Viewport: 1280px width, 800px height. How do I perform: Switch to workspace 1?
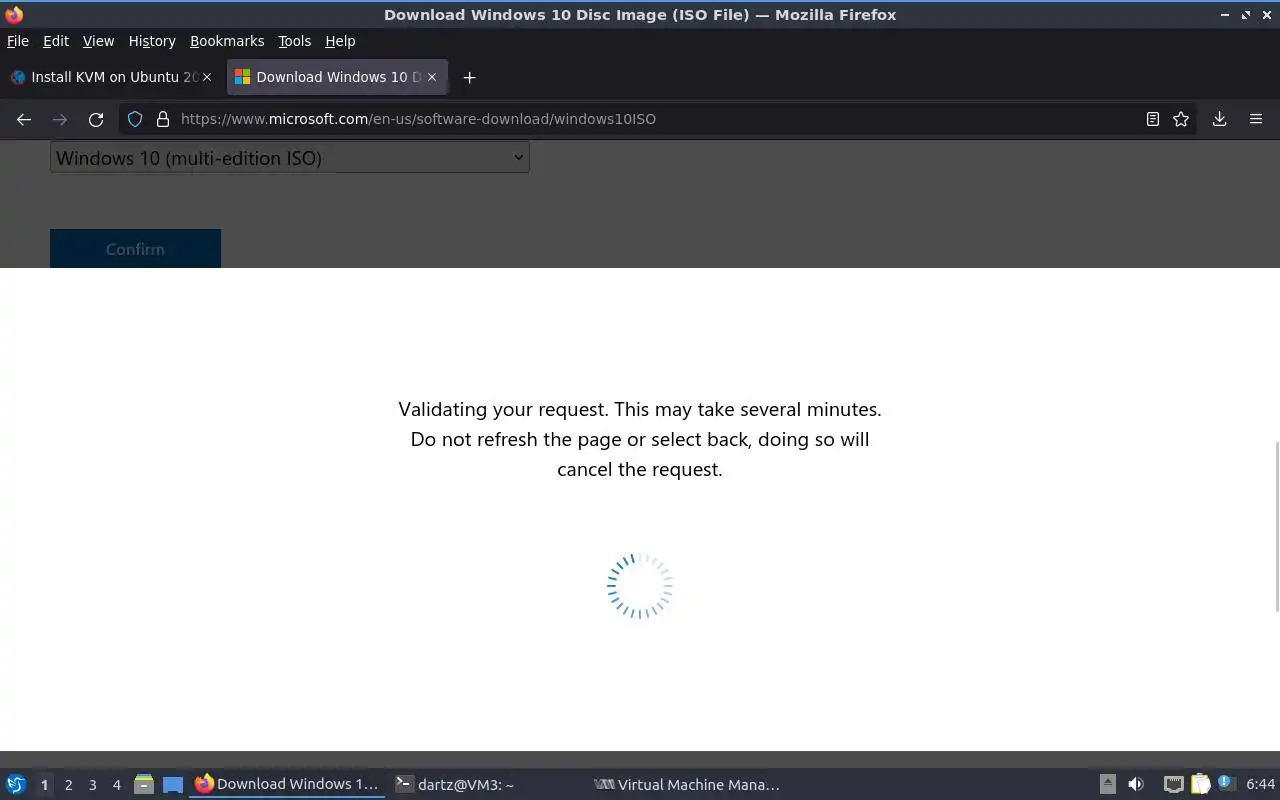click(x=44, y=785)
